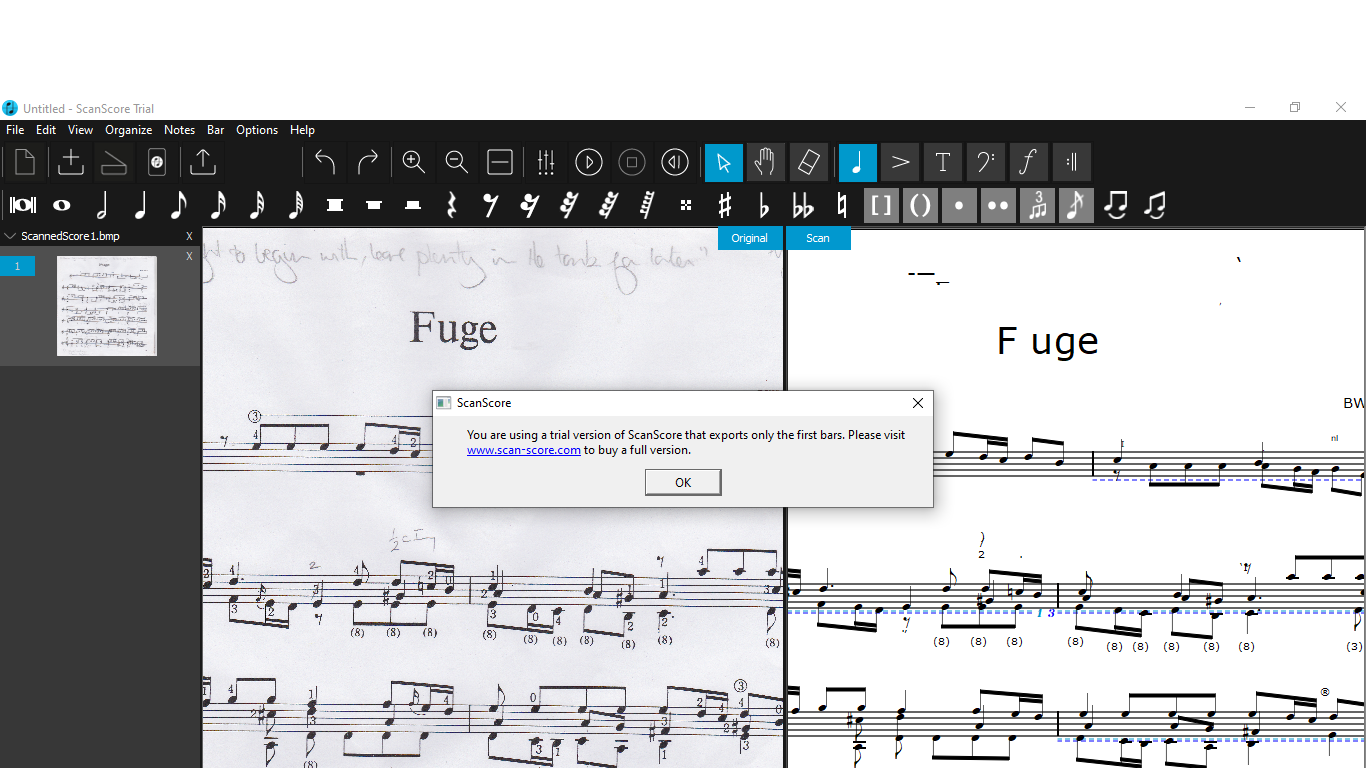Select the double sharp accidental
This screenshot has height=768, width=1366.
pyautogui.click(x=686, y=205)
